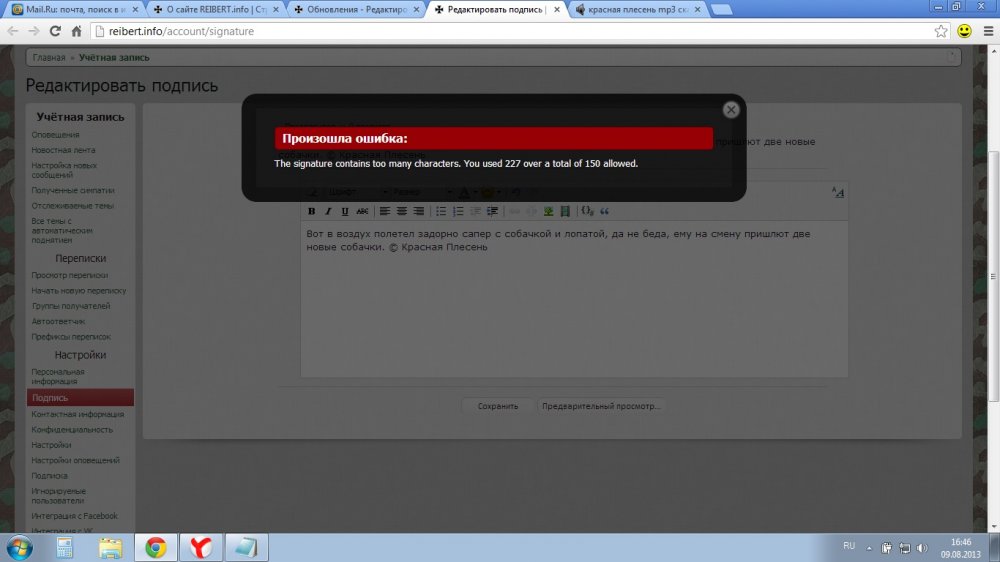
Task: Close the Редактировать подпись tab
Action: [557, 10]
